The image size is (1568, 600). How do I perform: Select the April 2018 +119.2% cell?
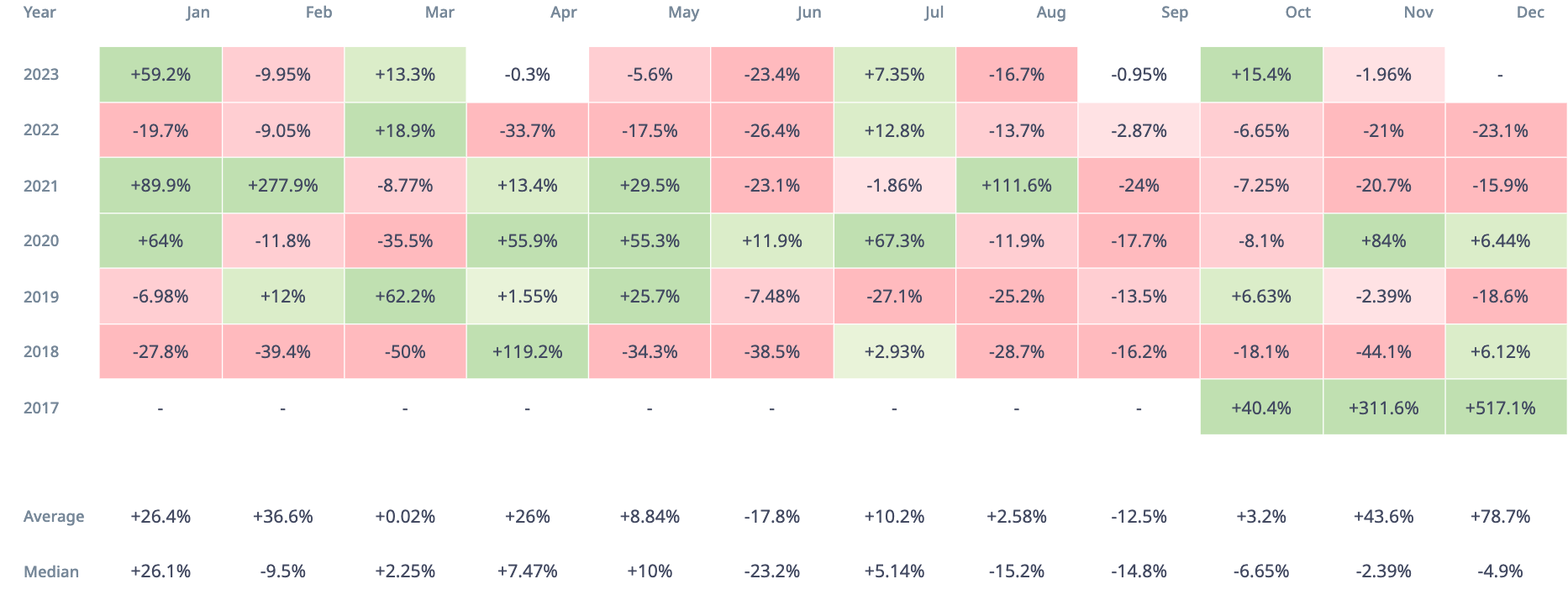coord(527,352)
